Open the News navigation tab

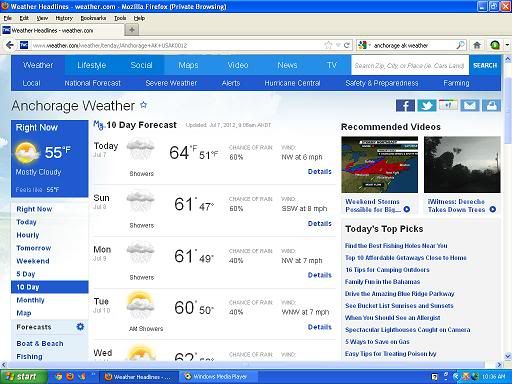287,65
